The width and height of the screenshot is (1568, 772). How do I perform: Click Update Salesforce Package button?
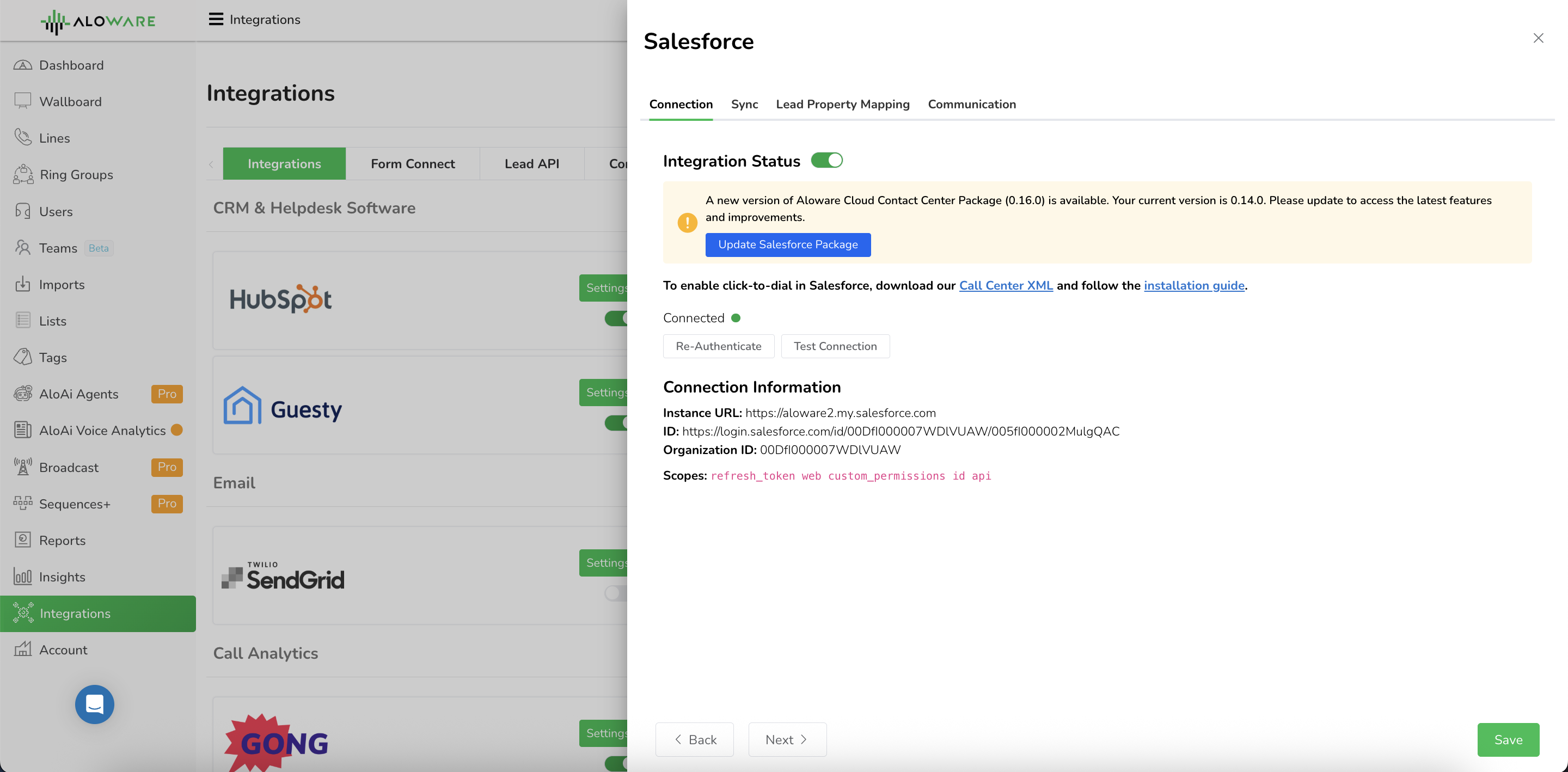pos(788,244)
